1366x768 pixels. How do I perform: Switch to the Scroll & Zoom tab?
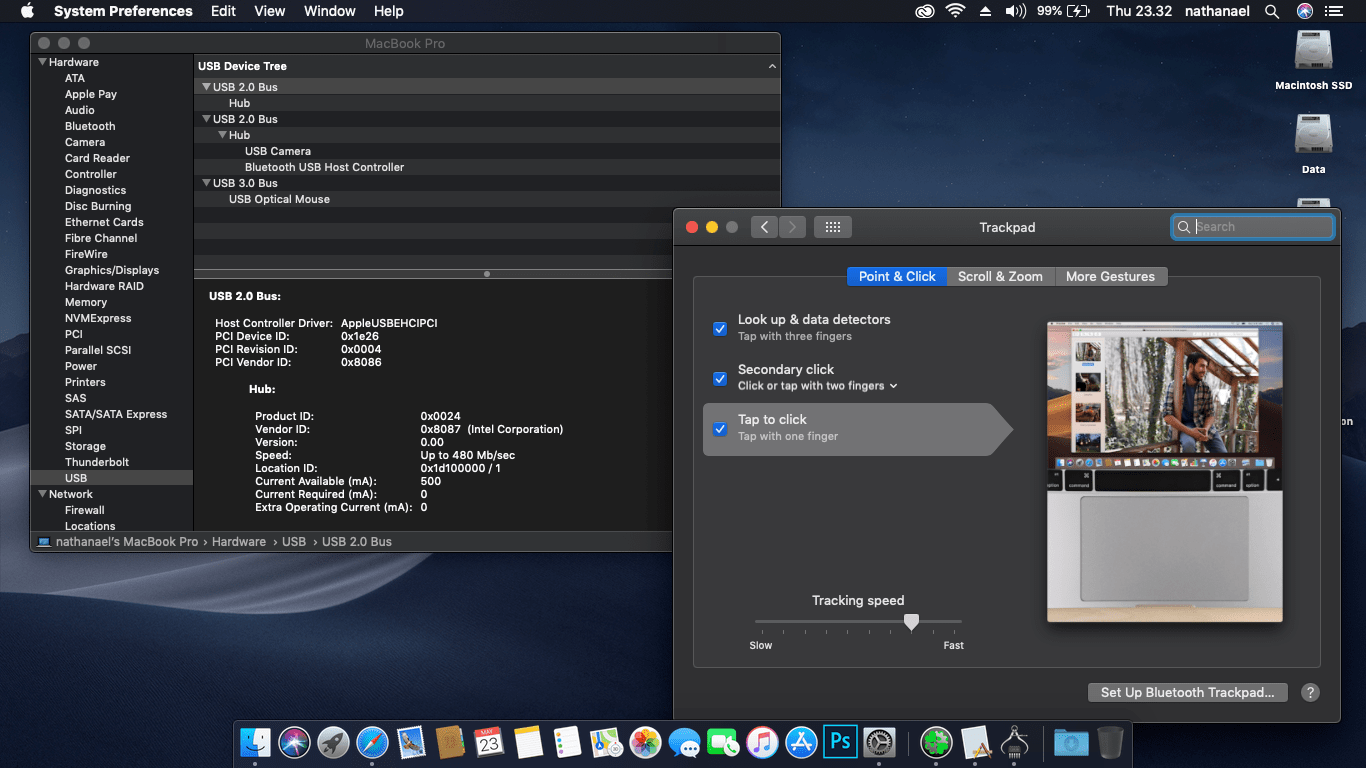tap(1000, 276)
